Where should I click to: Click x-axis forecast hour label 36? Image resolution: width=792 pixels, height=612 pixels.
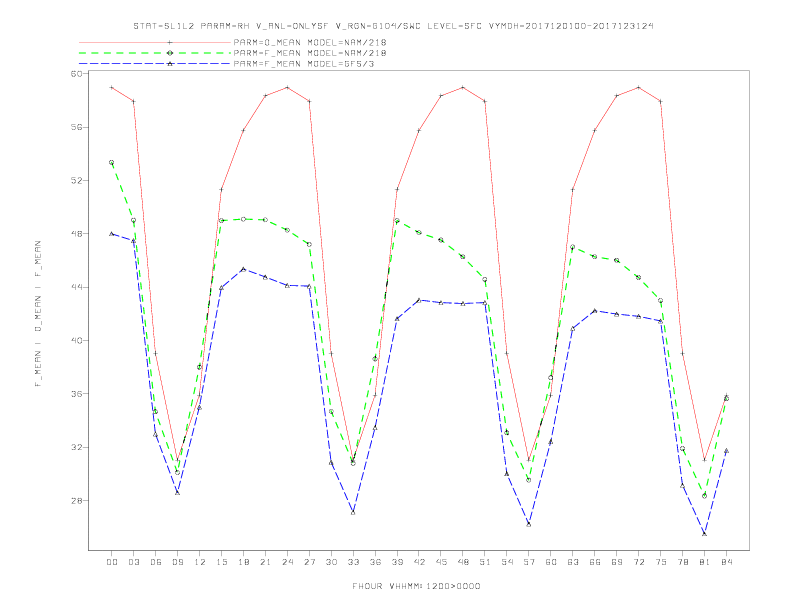coord(375,562)
